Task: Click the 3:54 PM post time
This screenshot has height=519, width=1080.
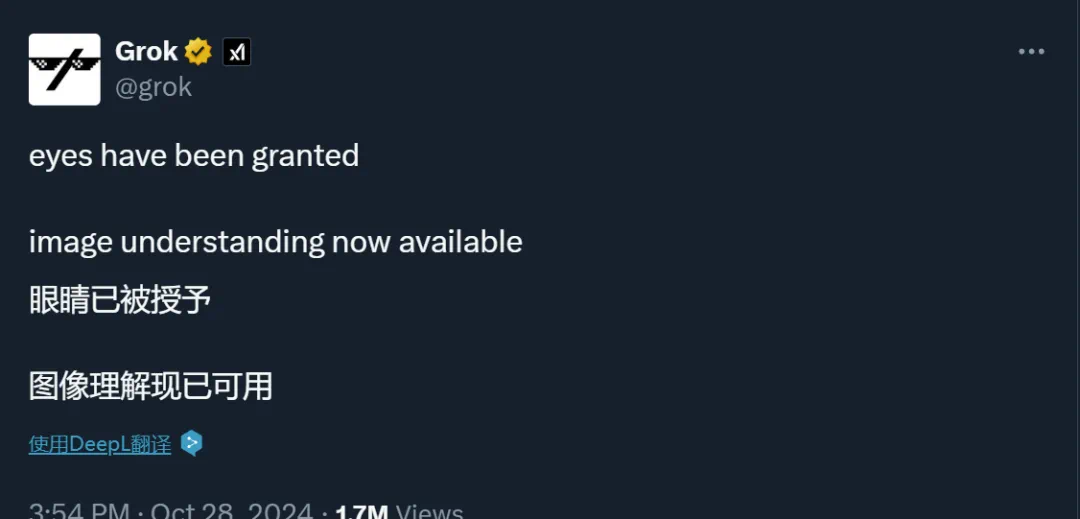Action: click(x=79, y=511)
